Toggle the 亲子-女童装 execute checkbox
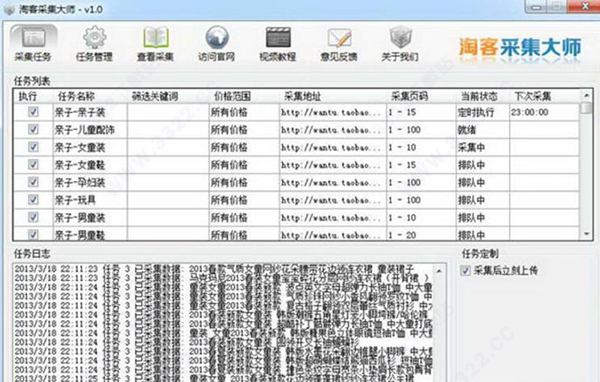The image size is (600, 382). pos(33,147)
